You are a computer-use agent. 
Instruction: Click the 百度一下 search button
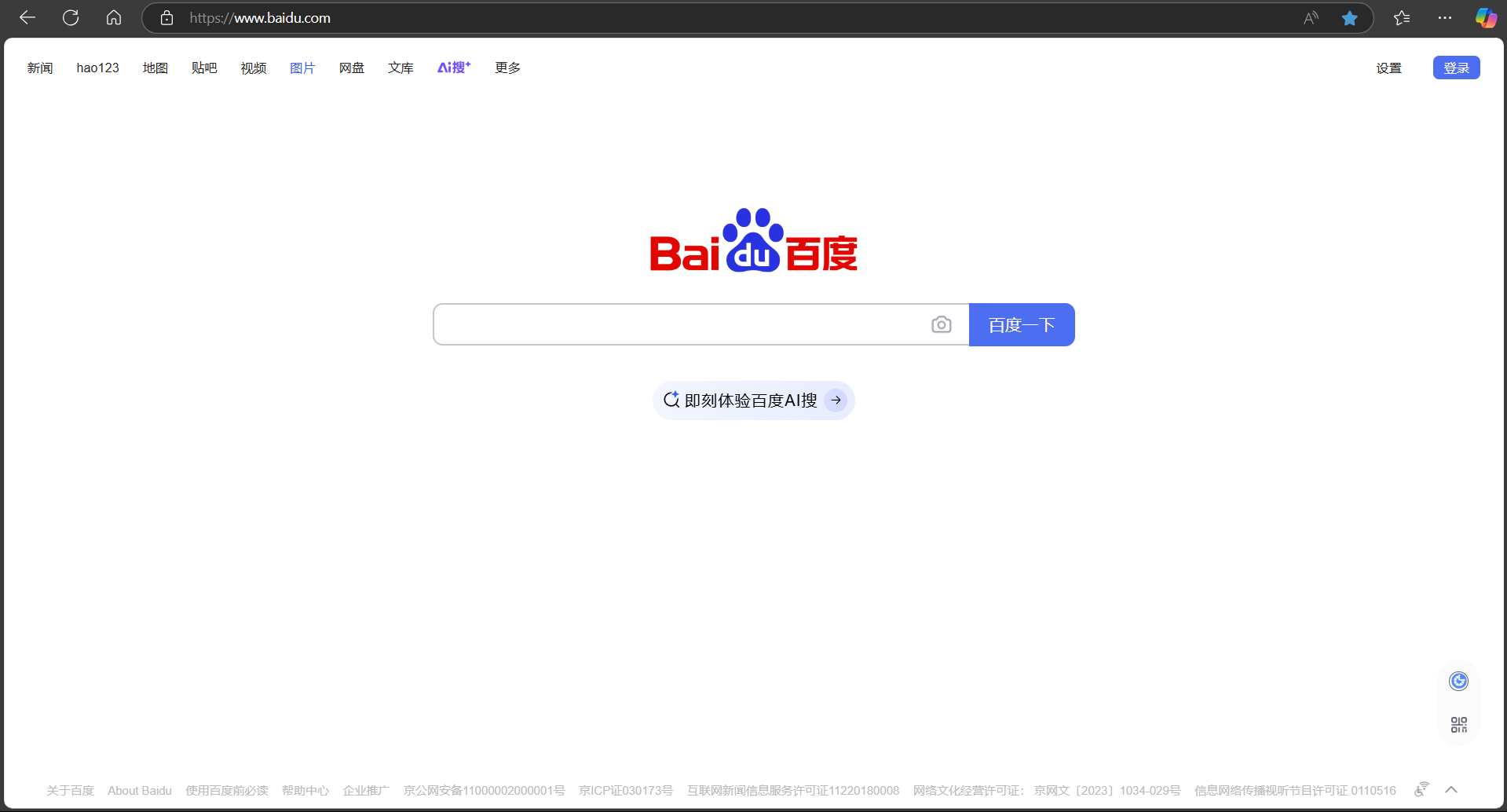pyautogui.click(x=1022, y=324)
